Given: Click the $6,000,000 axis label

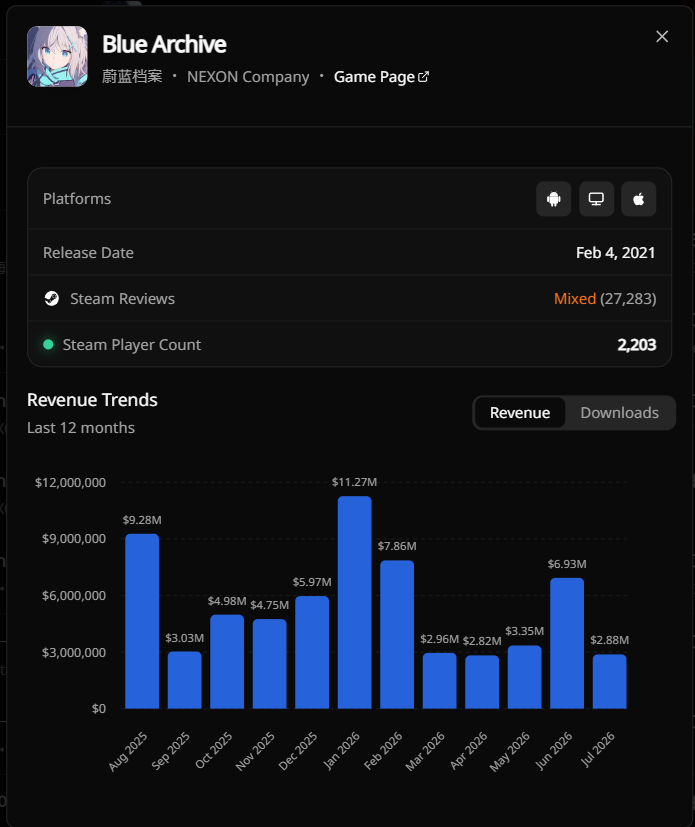Looking at the screenshot, I should [x=74, y=595].
